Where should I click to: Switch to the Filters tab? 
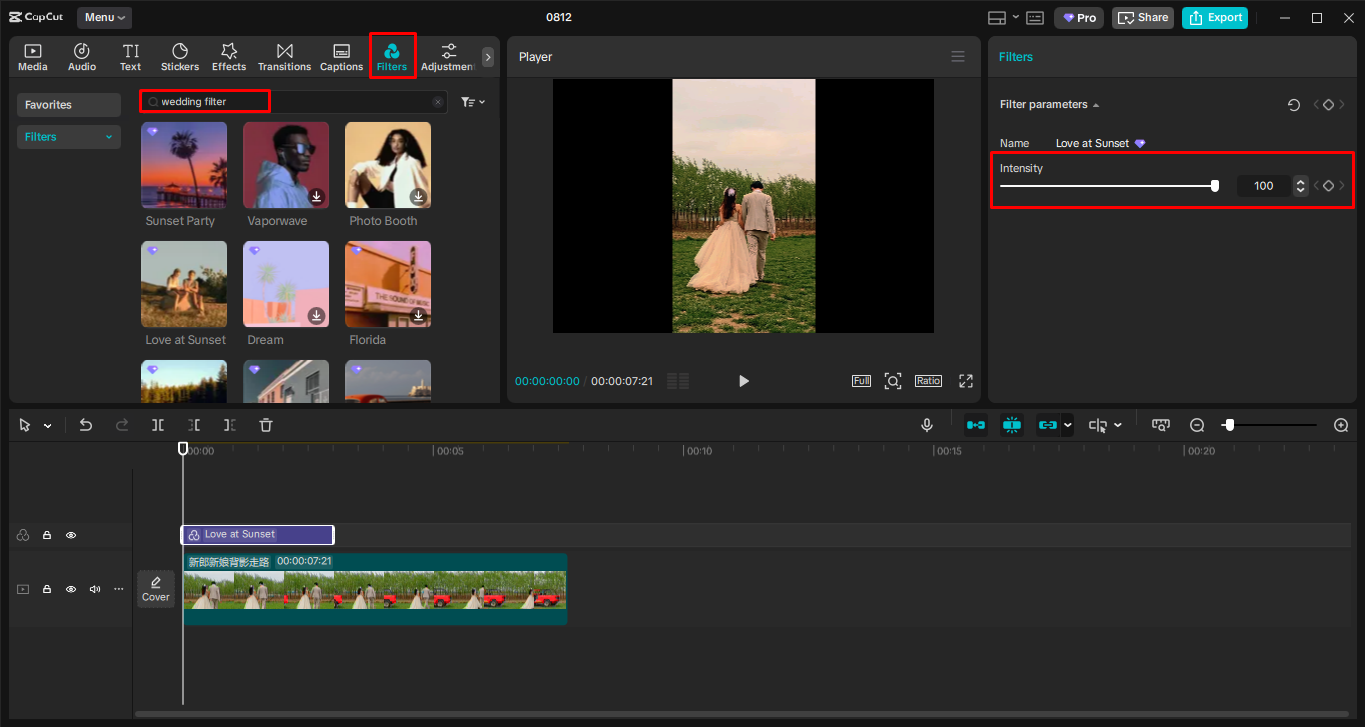pyautogui.click(x=392, y=55)
